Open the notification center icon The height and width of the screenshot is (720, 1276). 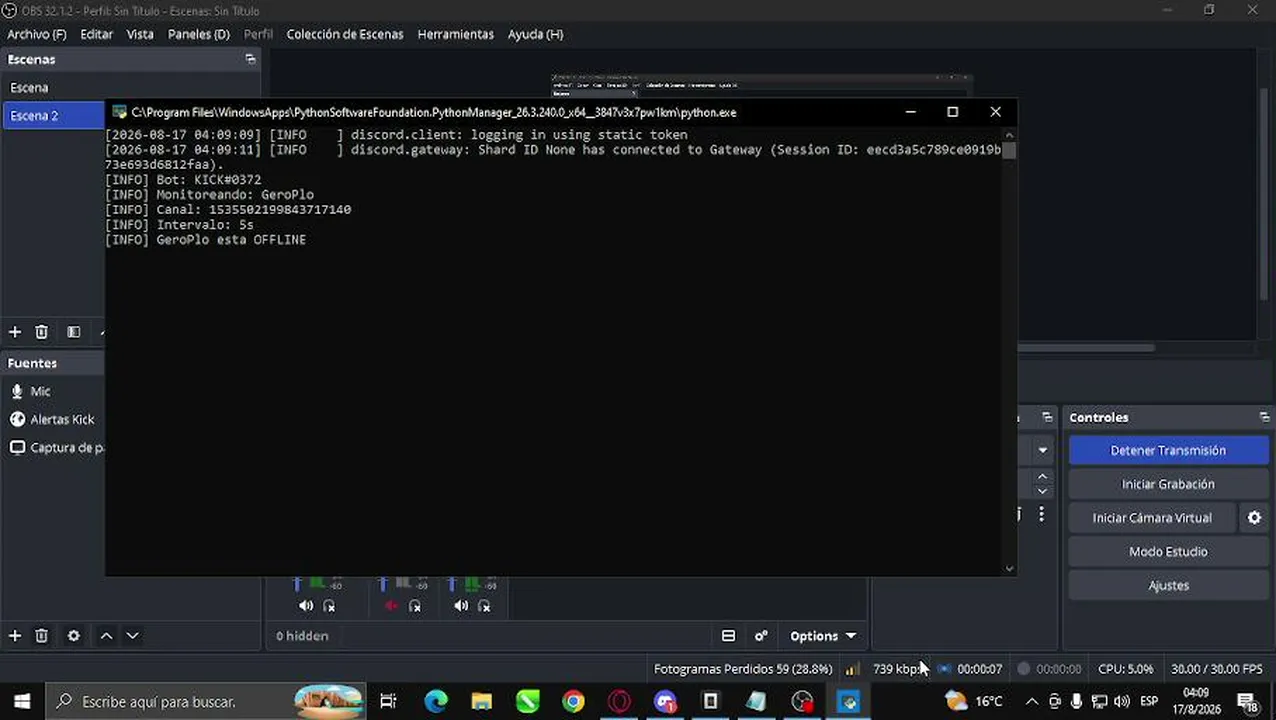click(1248, 702)
